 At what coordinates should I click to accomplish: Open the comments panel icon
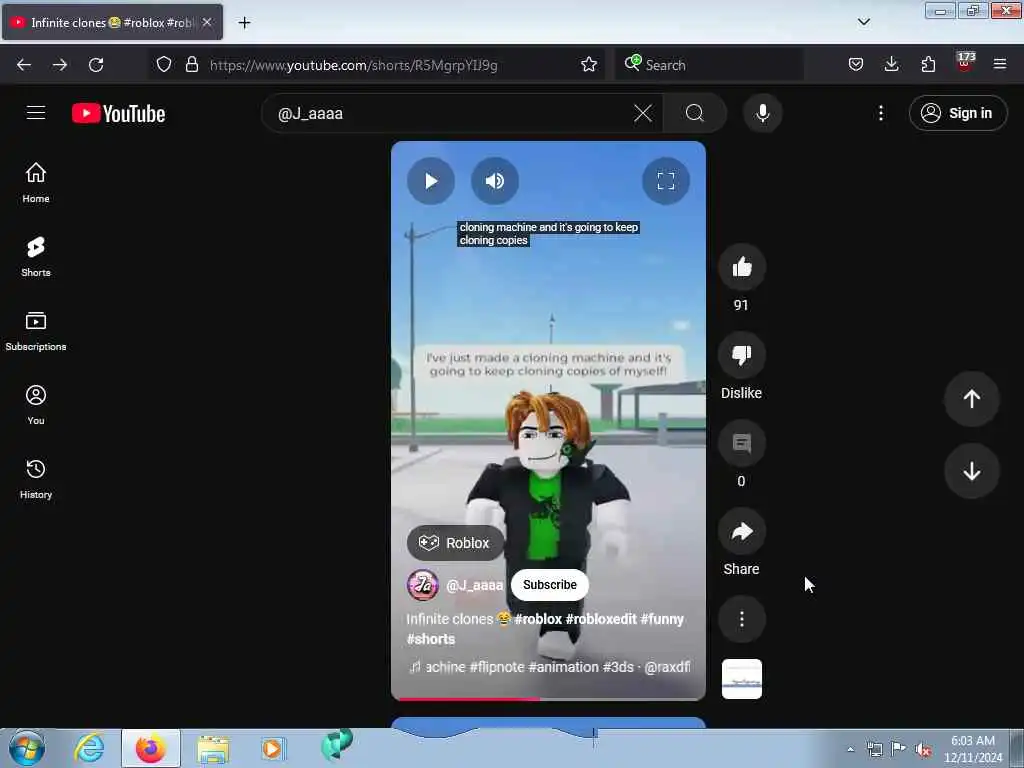(741, 443)
